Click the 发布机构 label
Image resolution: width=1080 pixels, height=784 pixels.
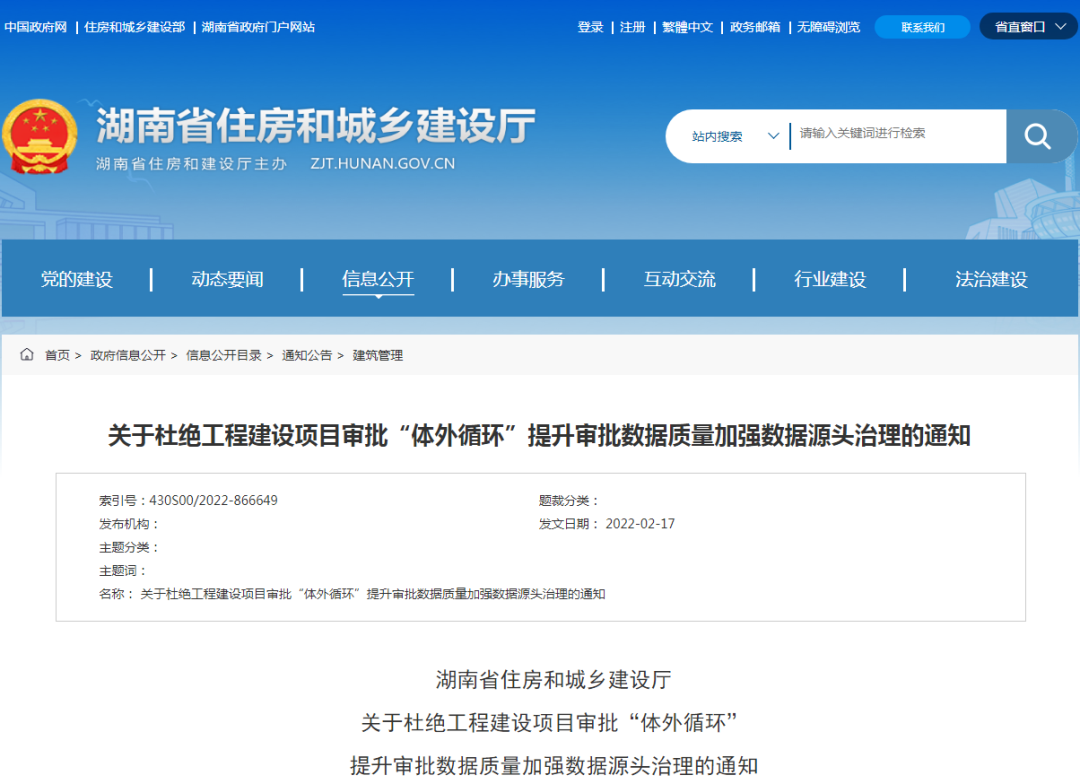[x=128, y=524]
